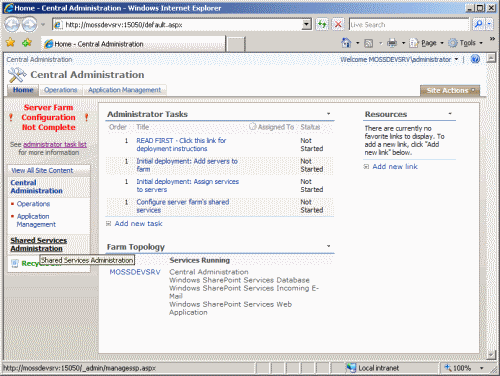
Task: Open the Tools gear menu
Action: coord(466,43)
